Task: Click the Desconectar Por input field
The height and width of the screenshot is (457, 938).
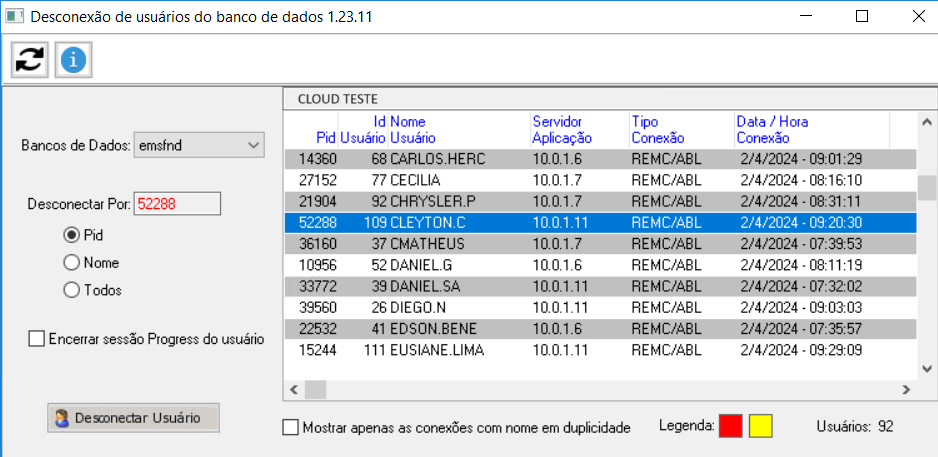Action: coord(177,204)
